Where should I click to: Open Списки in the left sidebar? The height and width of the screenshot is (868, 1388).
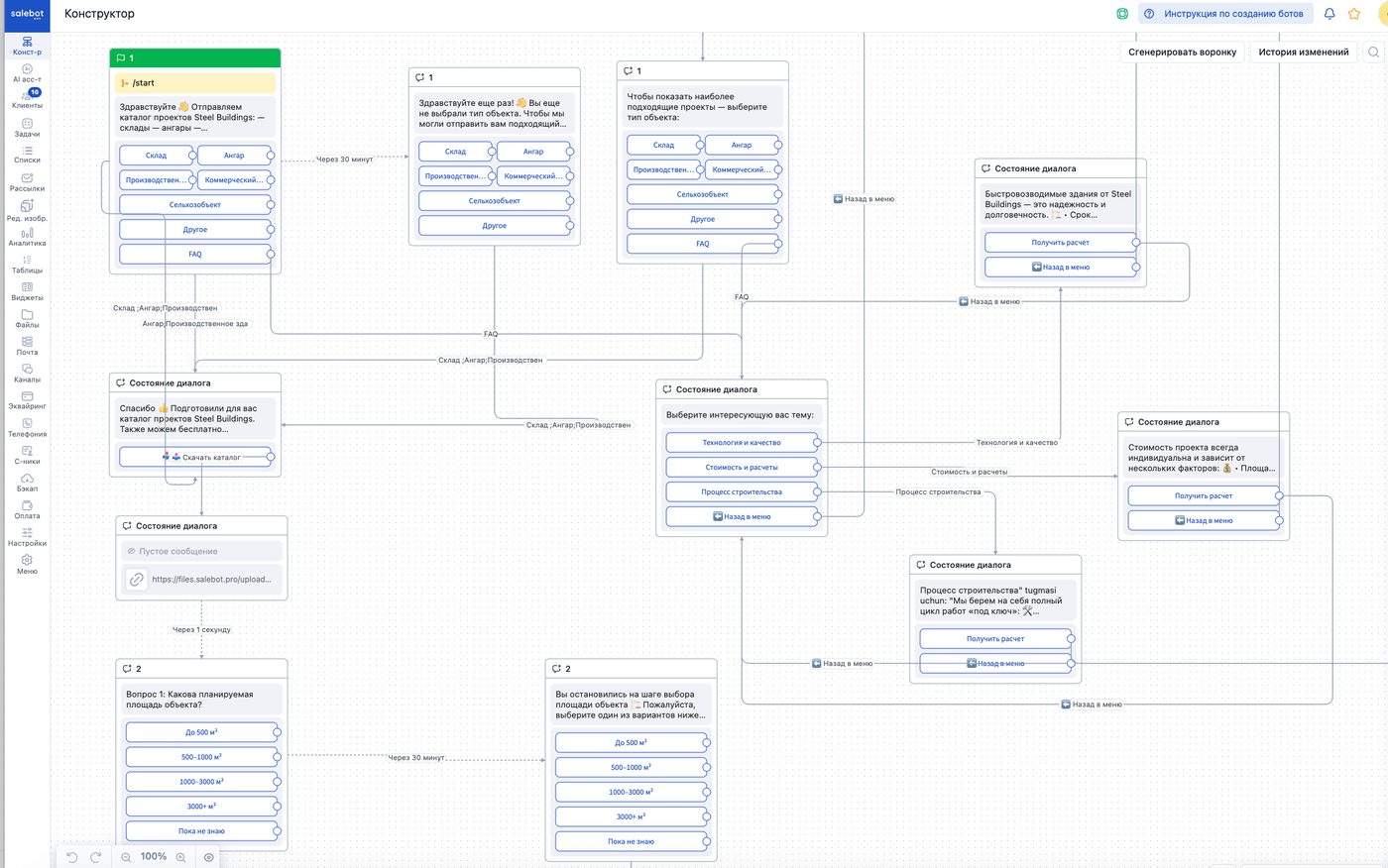coord(27,155)
